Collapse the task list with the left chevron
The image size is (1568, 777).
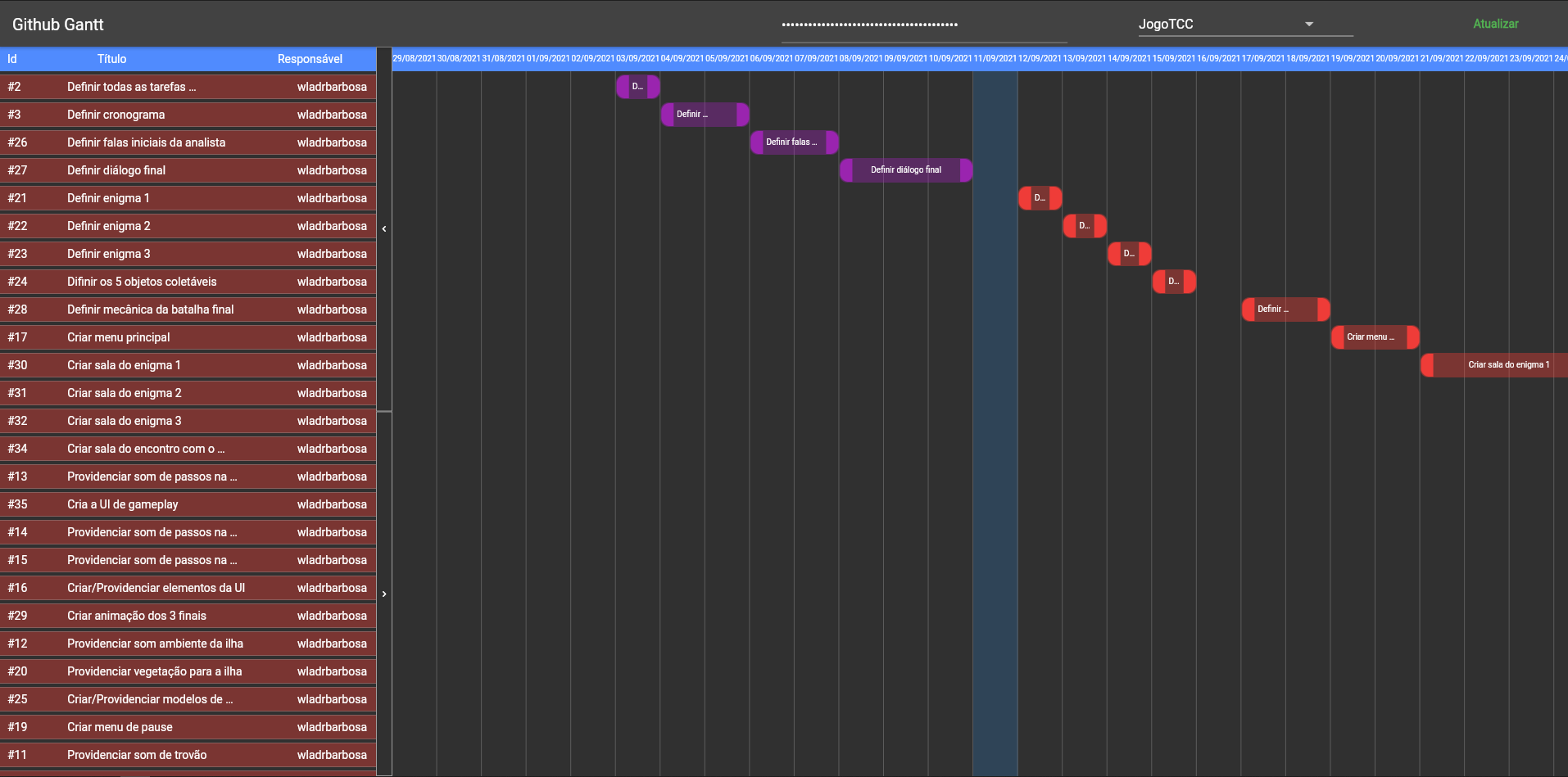[x=383, y=228]
